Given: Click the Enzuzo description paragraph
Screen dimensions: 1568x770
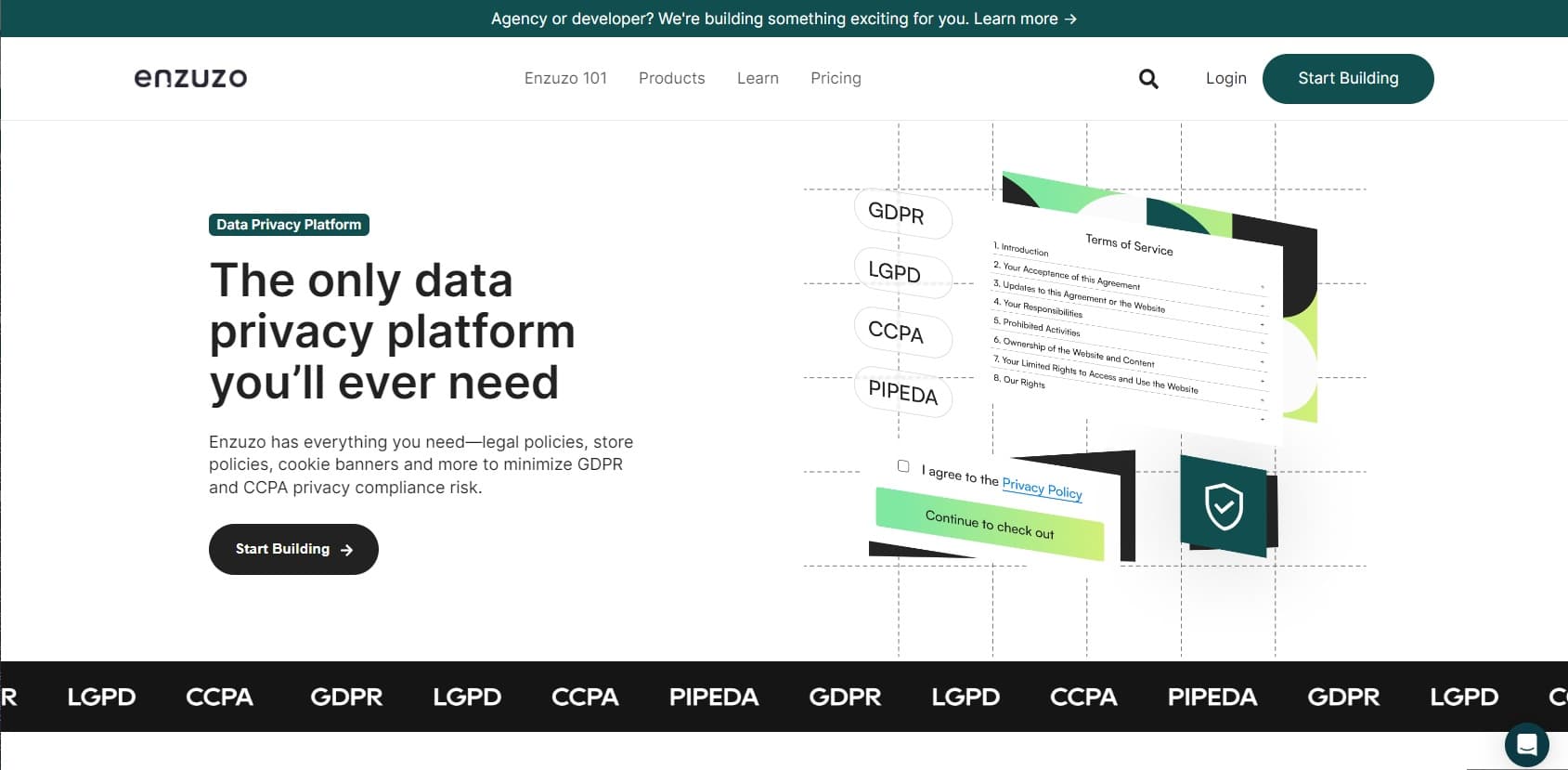Looking at the screenshot, I should coord(421,464).
